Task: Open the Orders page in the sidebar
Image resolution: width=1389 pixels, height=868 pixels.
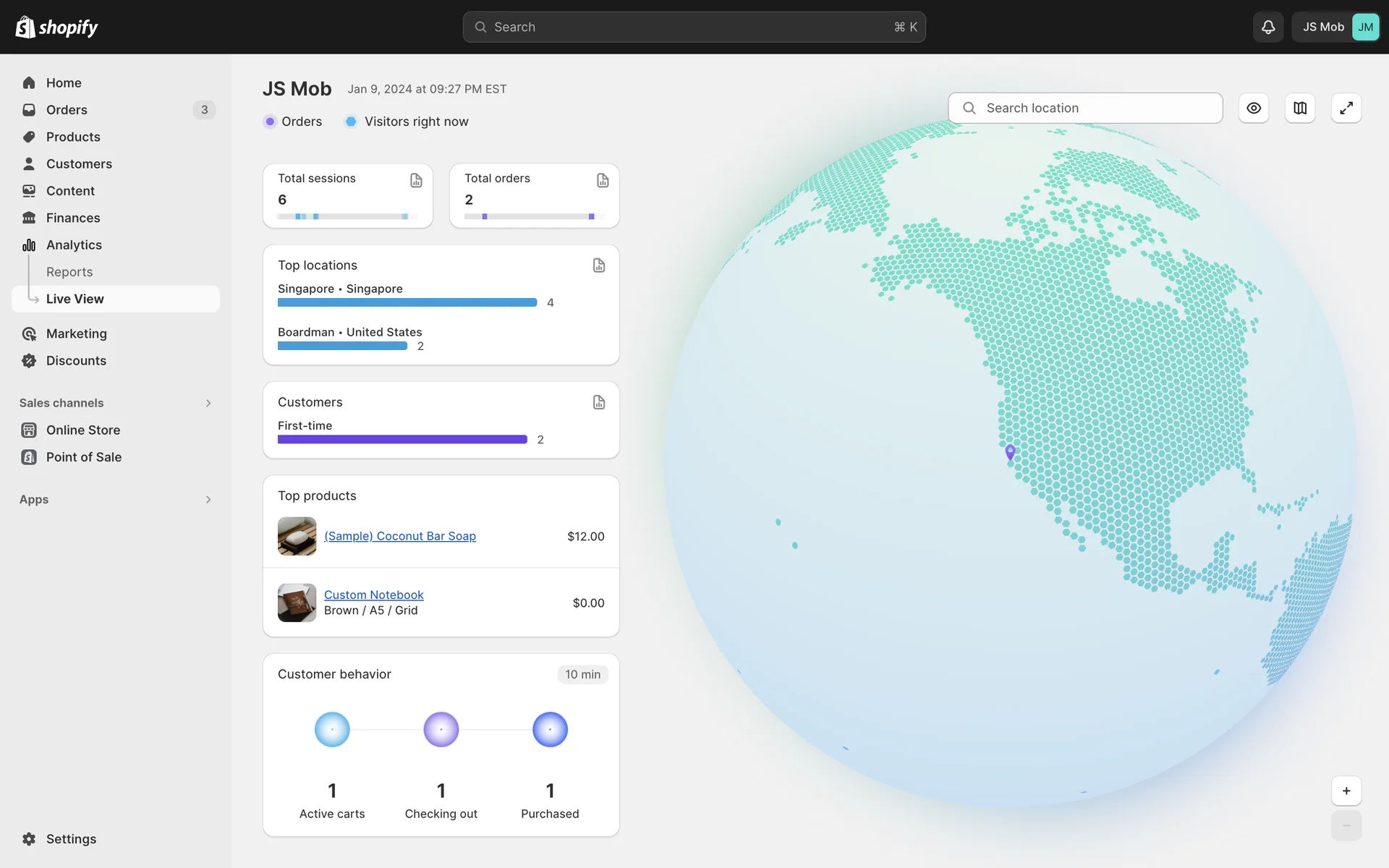Action: (67, 110)
